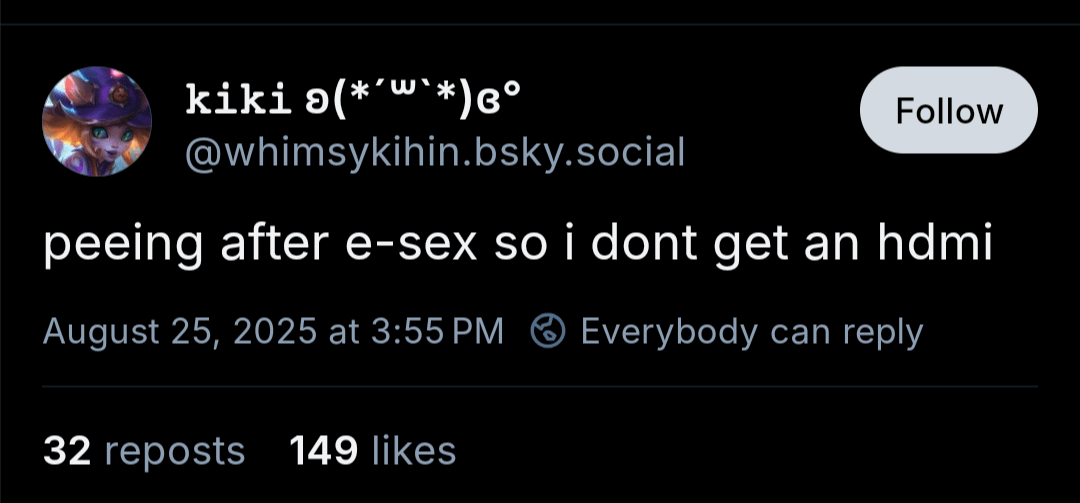The height and width of the screenshot is (503, 1080).
Task: Click the number 32 beside reposts
Action: pos(67,451)
